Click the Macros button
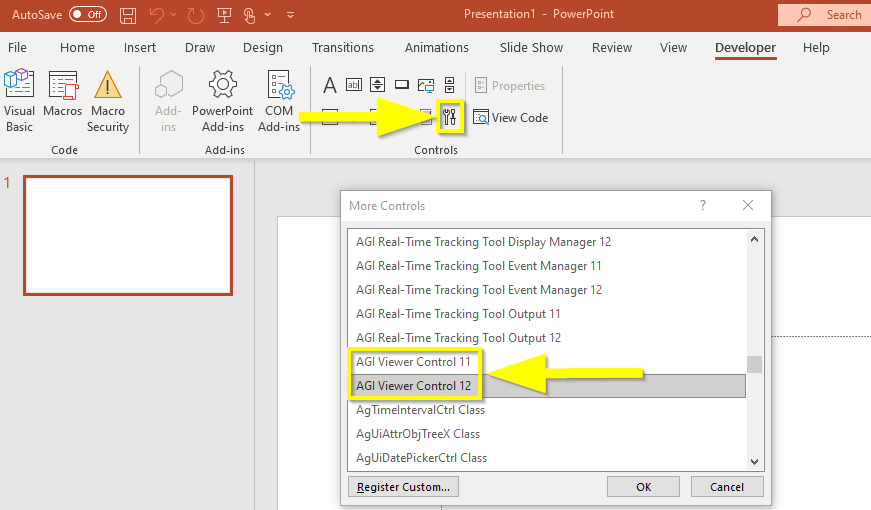This screenshot has height=510, width=871. [63, 94]
